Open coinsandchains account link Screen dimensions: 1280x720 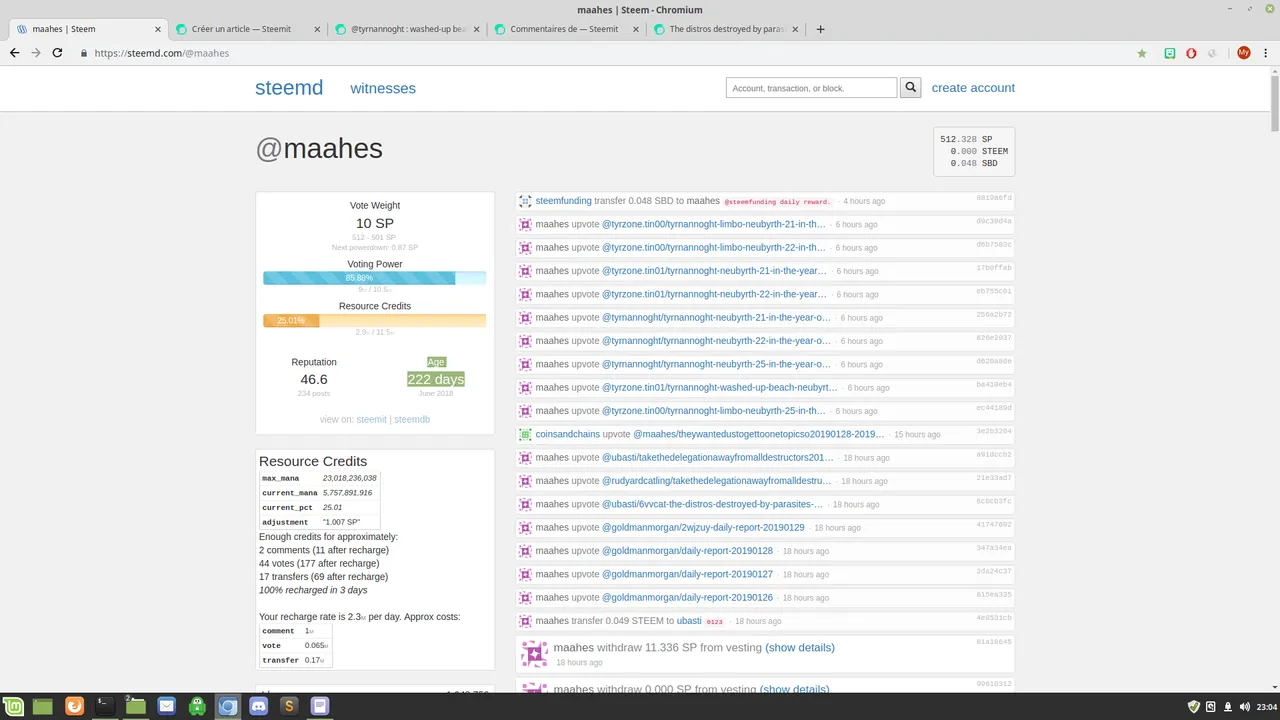tap(567, 434)
